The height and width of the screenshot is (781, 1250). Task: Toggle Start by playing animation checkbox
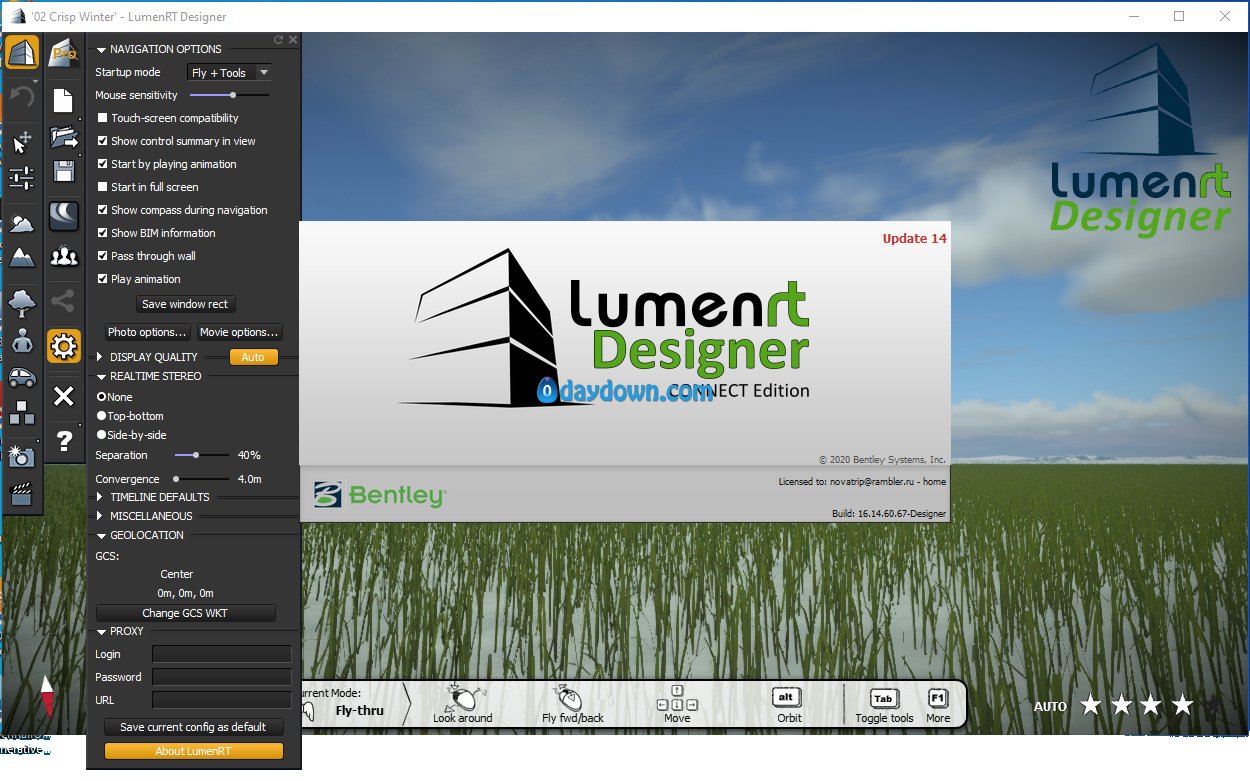coord(102,164)
